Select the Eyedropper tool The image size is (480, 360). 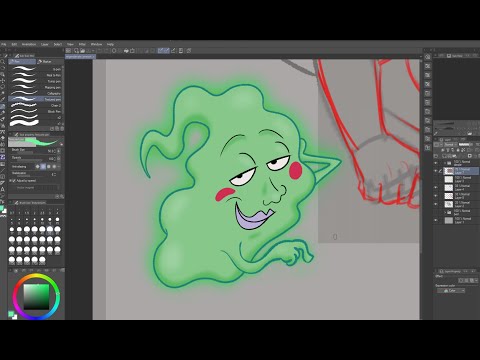(3, 99)
